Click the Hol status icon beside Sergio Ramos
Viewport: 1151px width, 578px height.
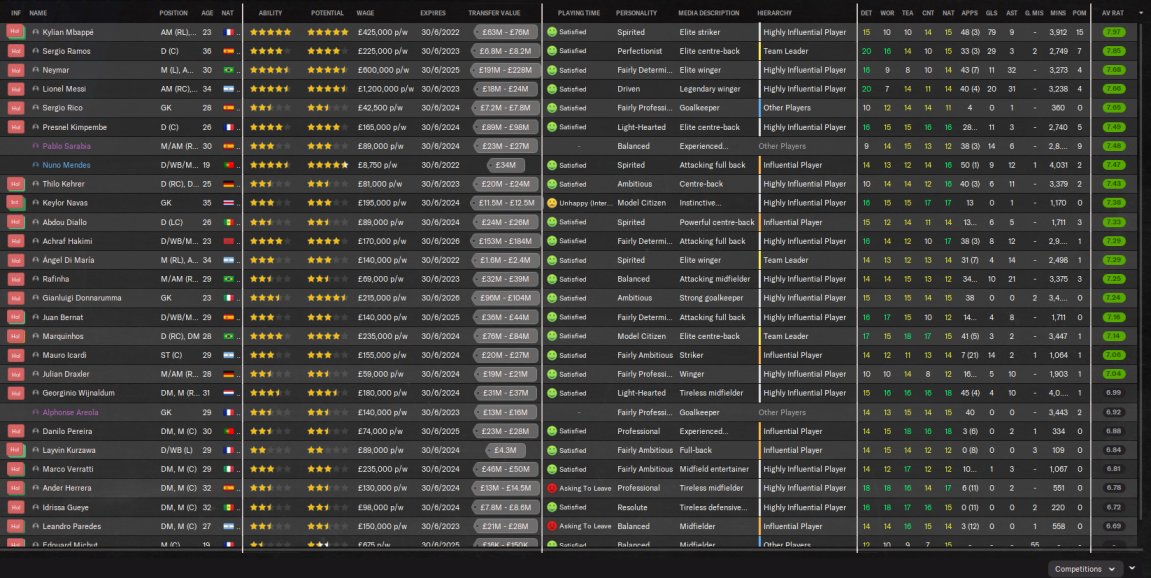click(15, 51)
